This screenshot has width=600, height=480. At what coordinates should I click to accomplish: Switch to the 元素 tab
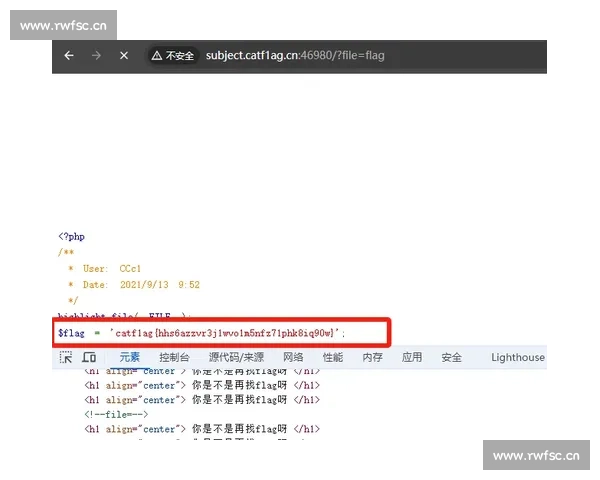click(130, 357)
